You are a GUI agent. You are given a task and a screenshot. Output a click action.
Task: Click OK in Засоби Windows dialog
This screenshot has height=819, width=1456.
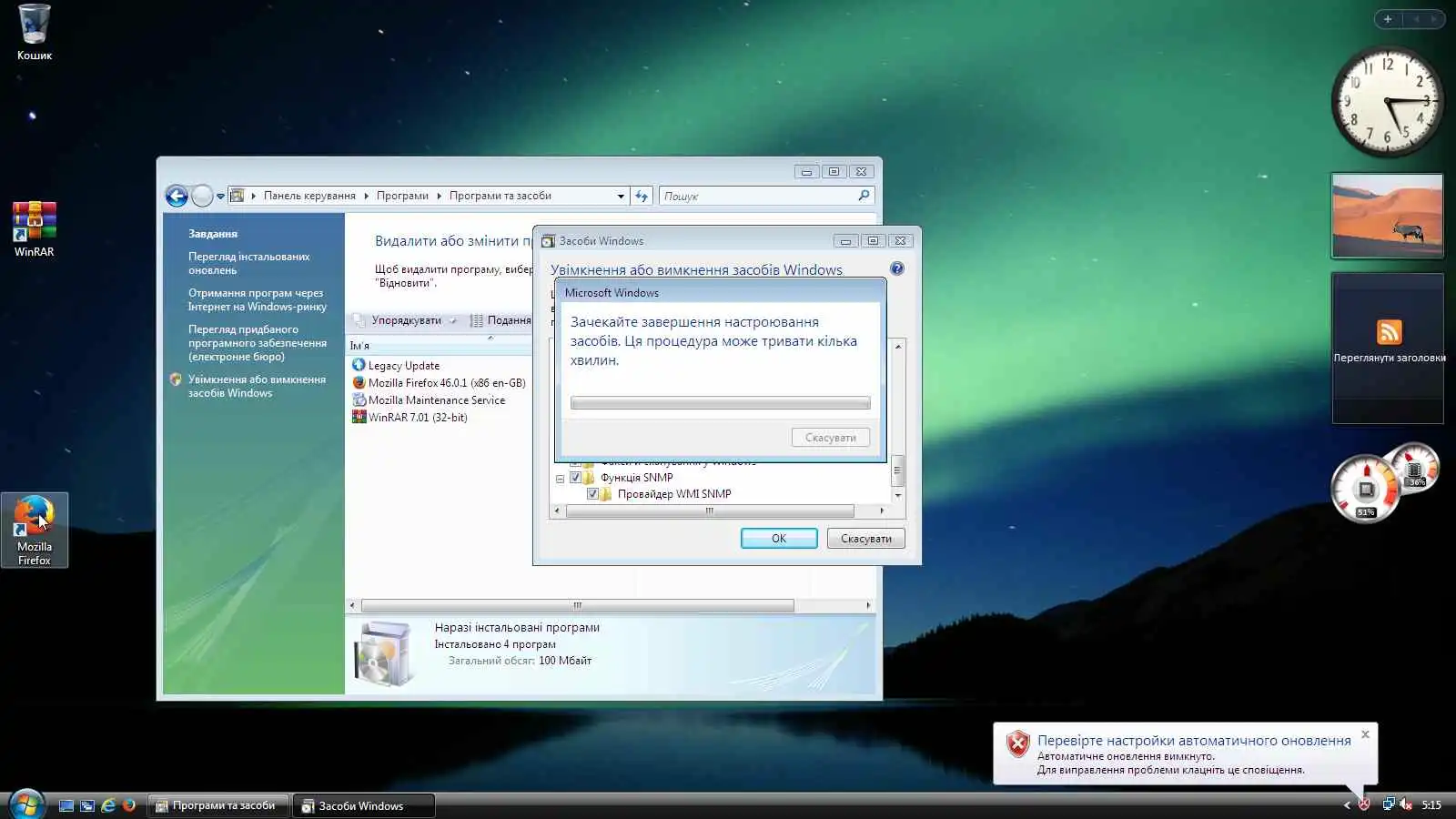pyautogui.click(x=779, y=538)
